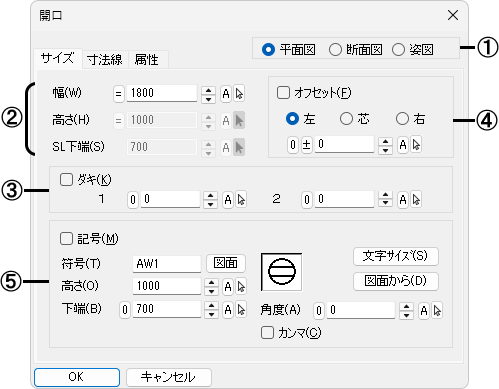Click the 文字サイズ(S) button
Viewport: 499px width, 389px height.
coord(396,256)
